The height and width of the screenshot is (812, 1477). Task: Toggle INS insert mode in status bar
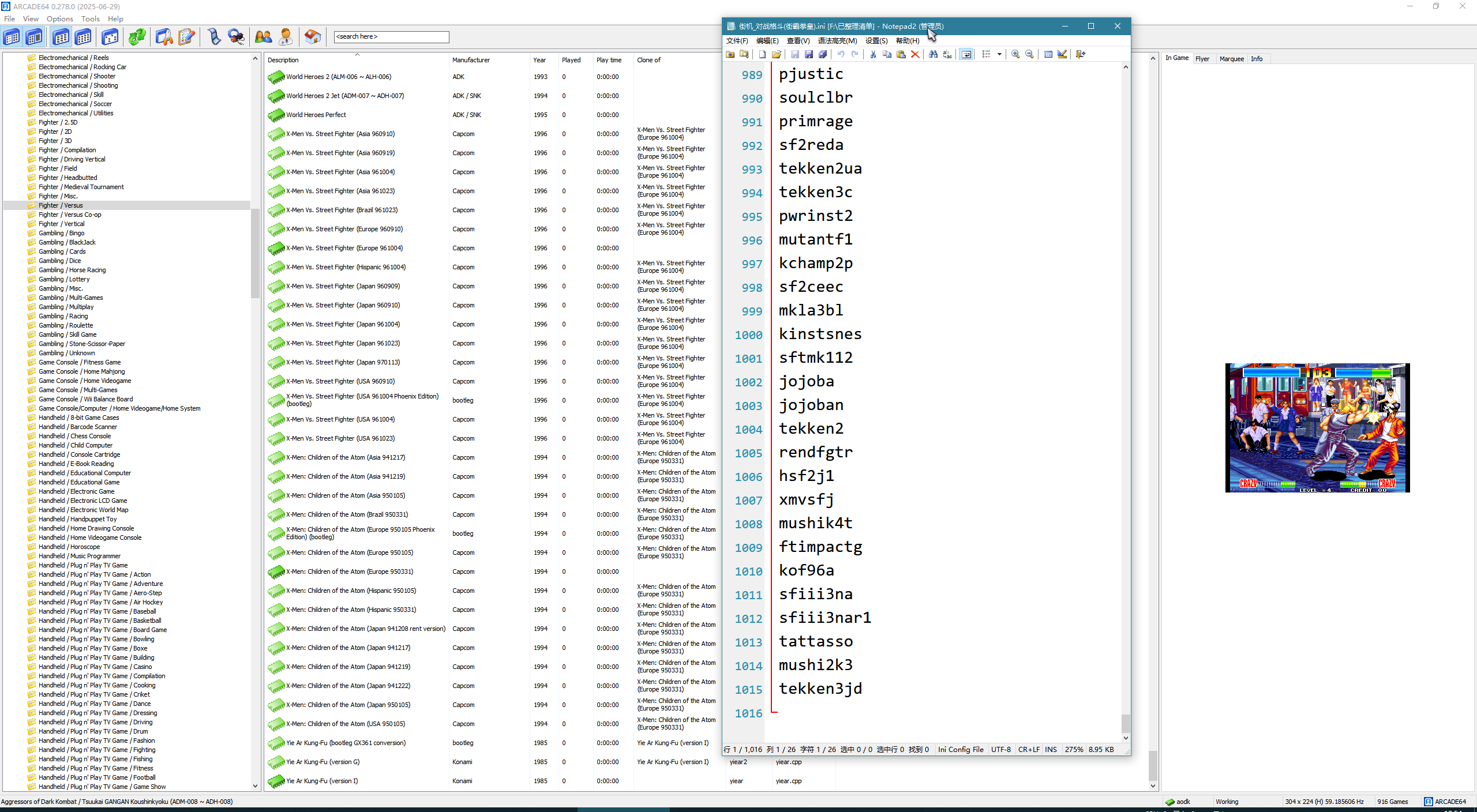tap(1051, 749)
